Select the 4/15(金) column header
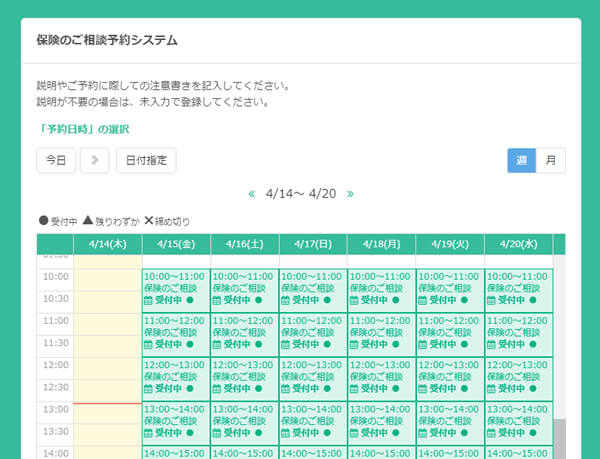The image size is (600, 459). click(x=176, y=243)
